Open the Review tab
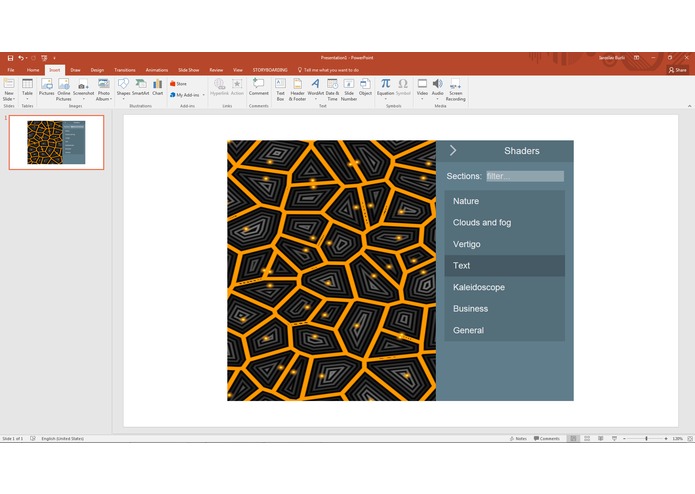Screen dimensions: 695x494 [216, 70]
